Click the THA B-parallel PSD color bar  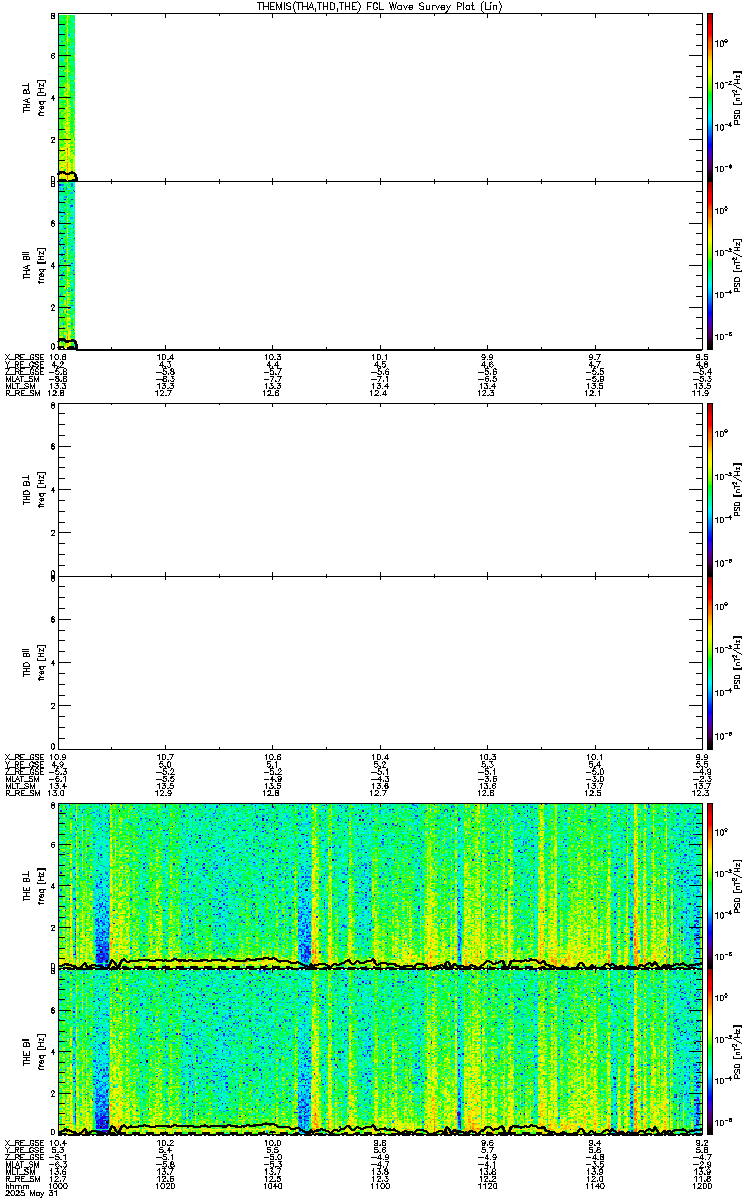pyautogui.click(x=709, y=265)
